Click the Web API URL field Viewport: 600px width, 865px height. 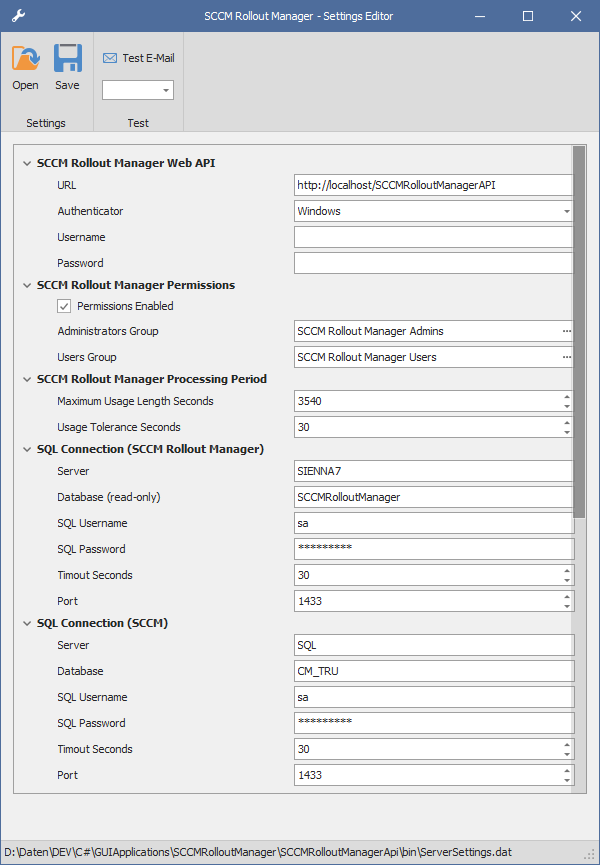coord(433,185)
